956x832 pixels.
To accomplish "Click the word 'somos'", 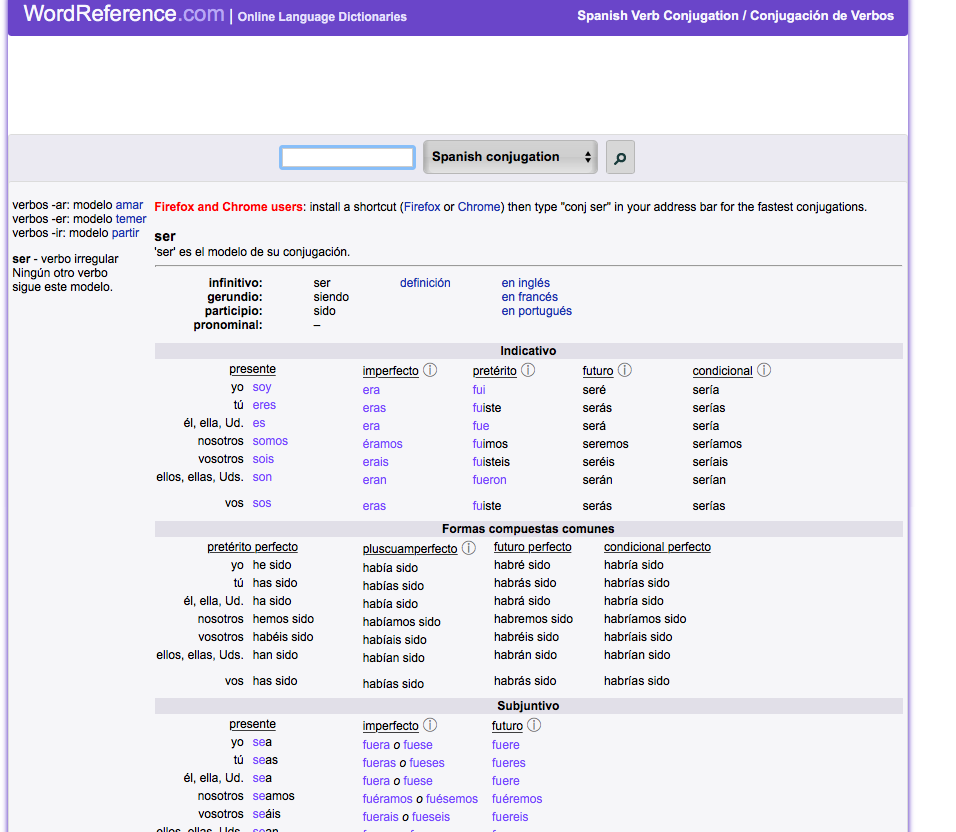I will (x=270, y=441).
